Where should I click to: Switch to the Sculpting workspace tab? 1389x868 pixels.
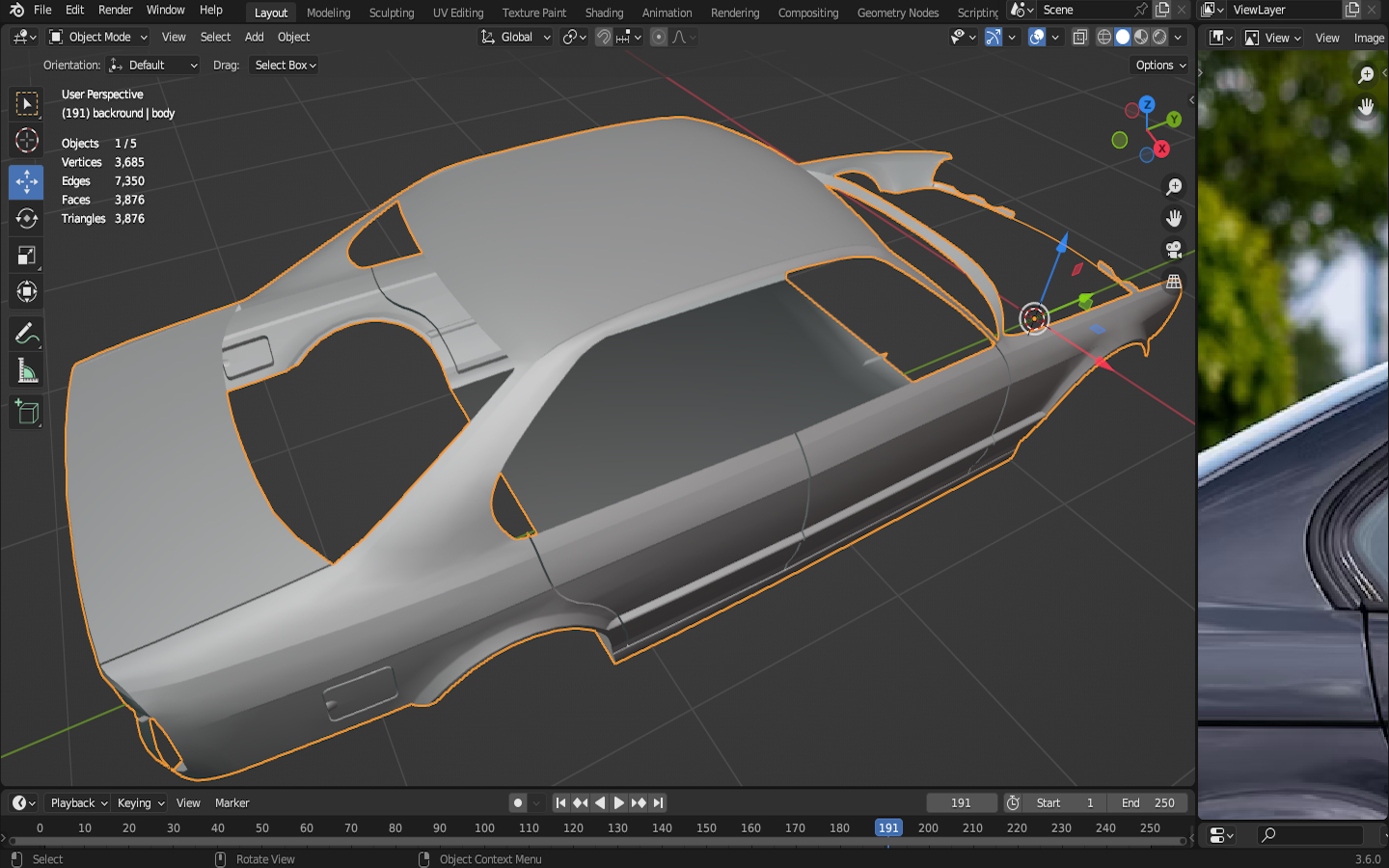click(391, 13)
